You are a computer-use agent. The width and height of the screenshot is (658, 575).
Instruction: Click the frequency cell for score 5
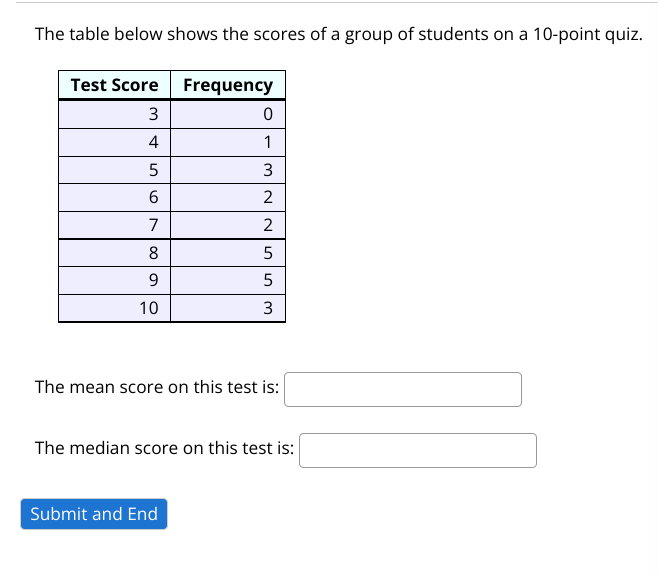(x=228, y=170)
